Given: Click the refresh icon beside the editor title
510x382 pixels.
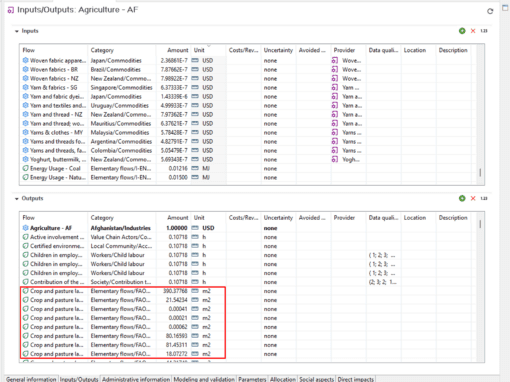Looking at the screenshot, I should (x=490, y=11).
